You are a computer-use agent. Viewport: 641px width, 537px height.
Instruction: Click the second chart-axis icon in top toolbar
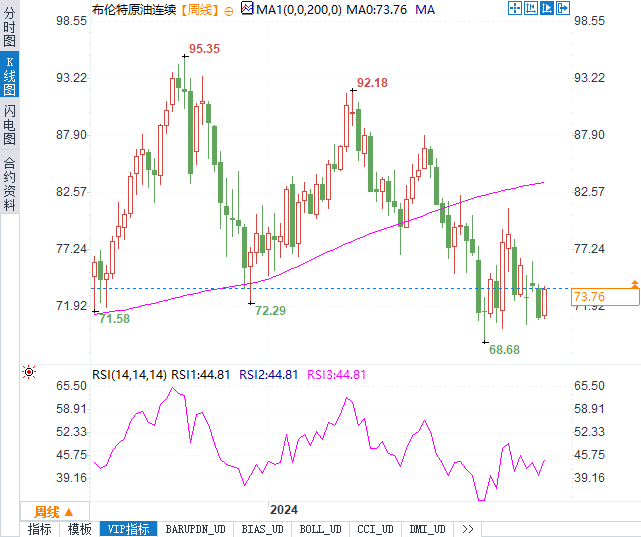531,8
